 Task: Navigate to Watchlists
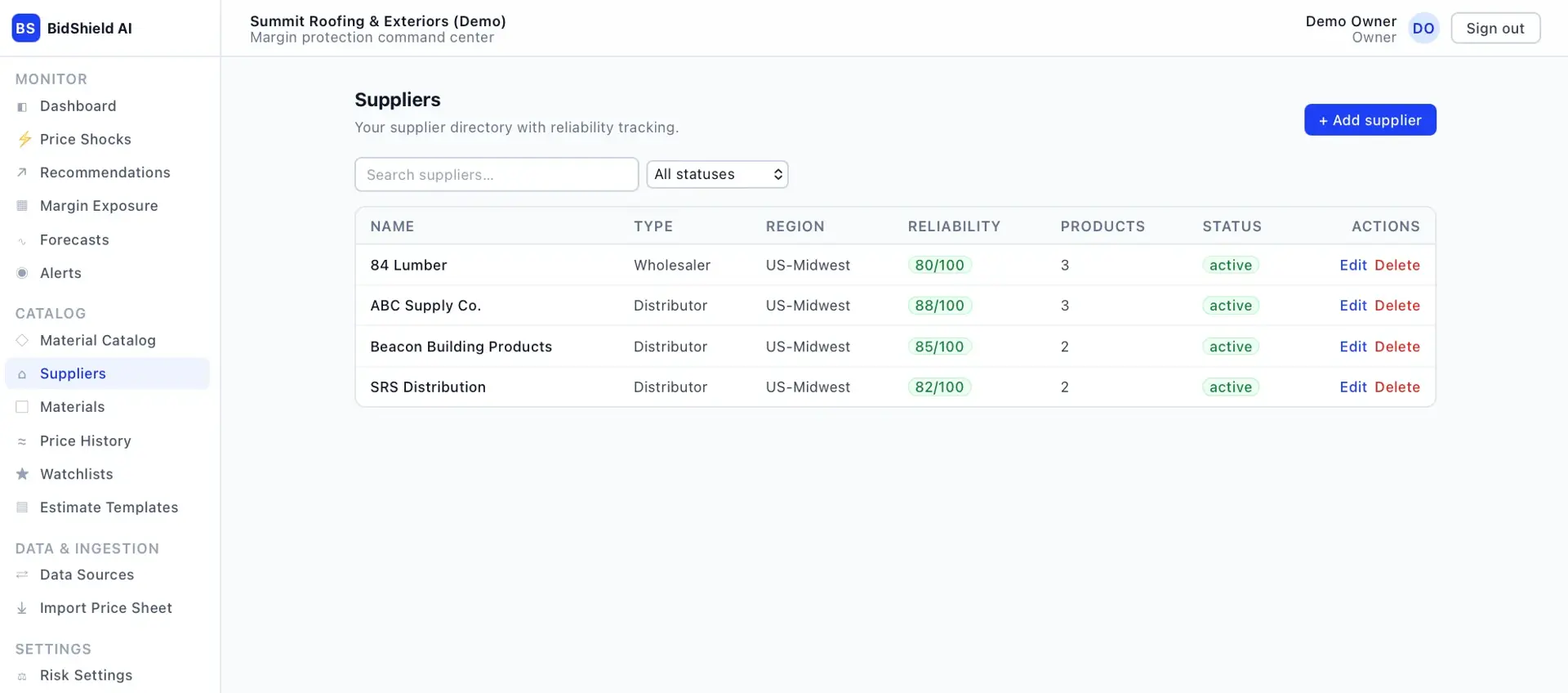(107, 474)
